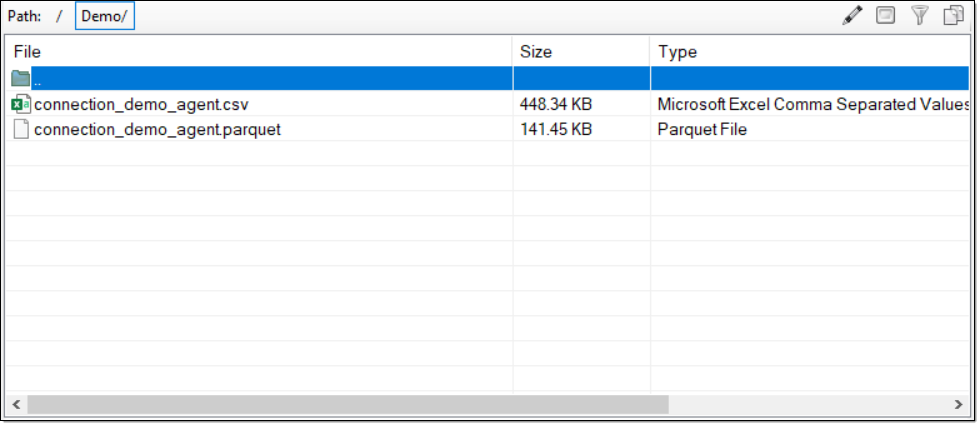Sort by the Type column header
The height and width of the screenshot is (426, 980).
click(677, 52)
